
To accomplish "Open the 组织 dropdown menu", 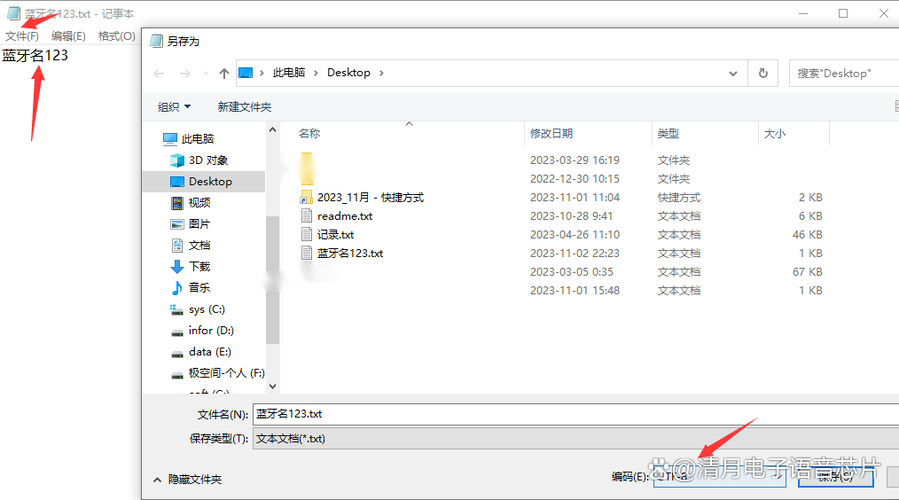I will 174,107.
